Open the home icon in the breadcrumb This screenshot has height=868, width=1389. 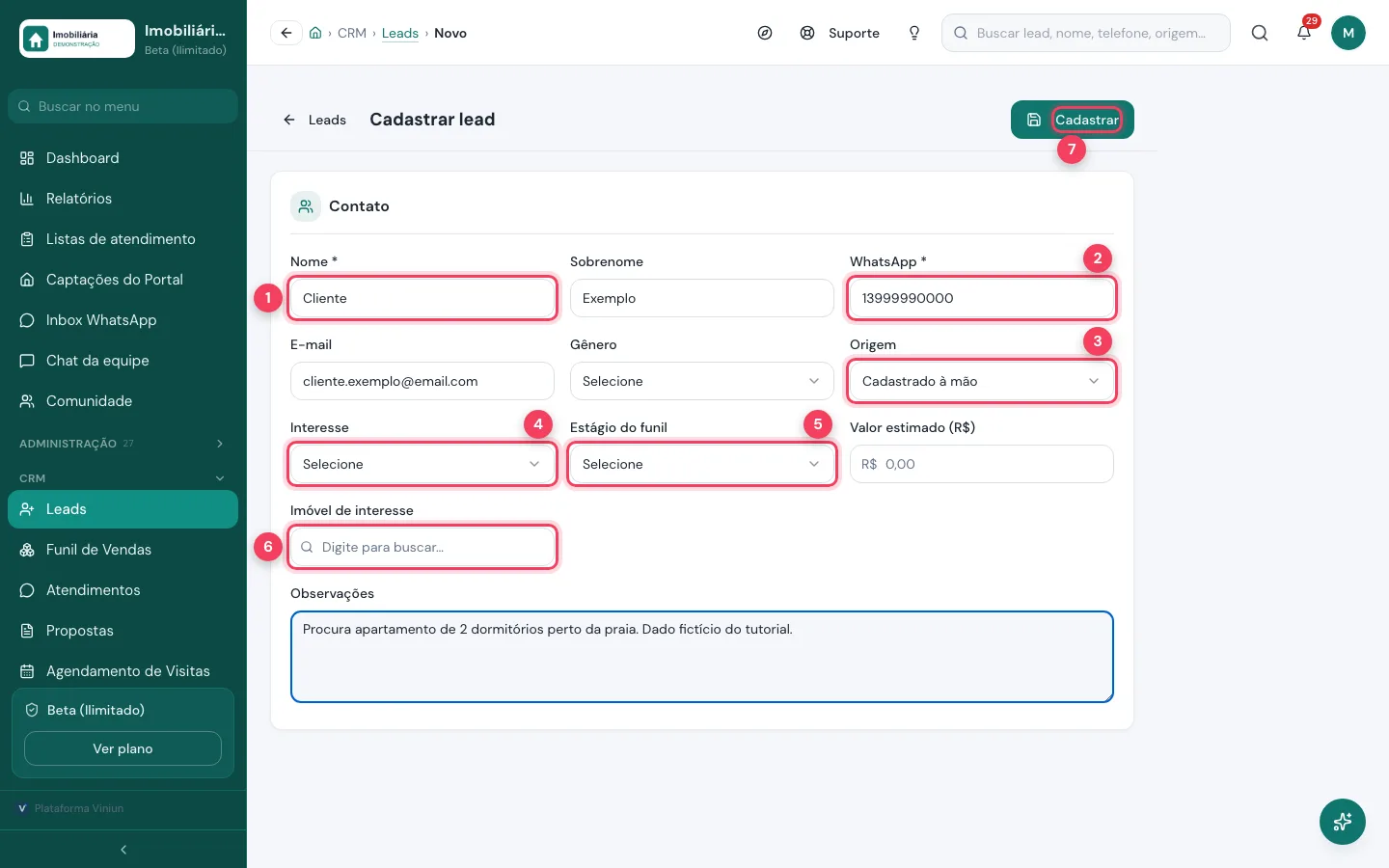click(x=315, y=33)
